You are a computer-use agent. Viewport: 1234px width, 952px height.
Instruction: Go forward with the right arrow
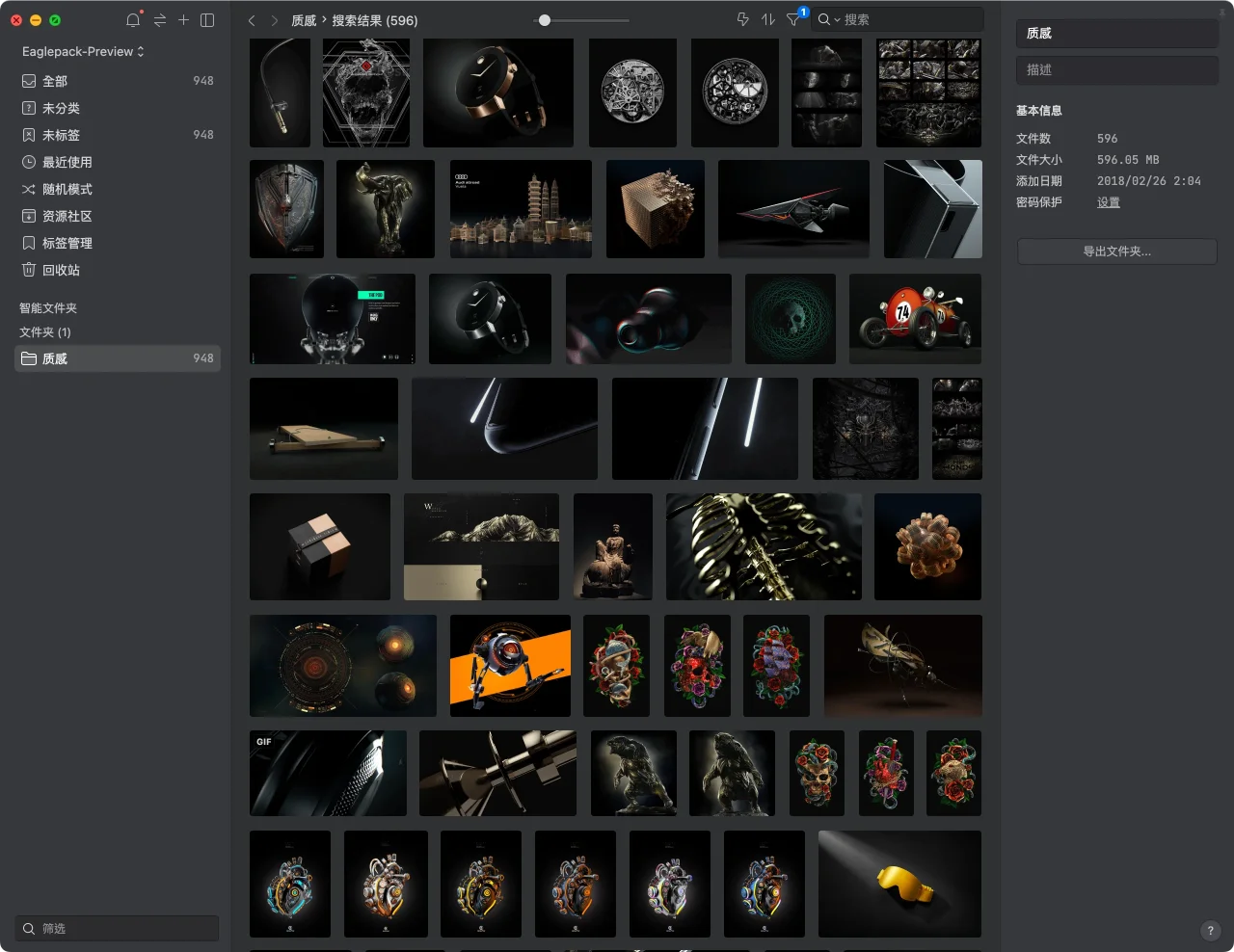(x=275, y=20)
